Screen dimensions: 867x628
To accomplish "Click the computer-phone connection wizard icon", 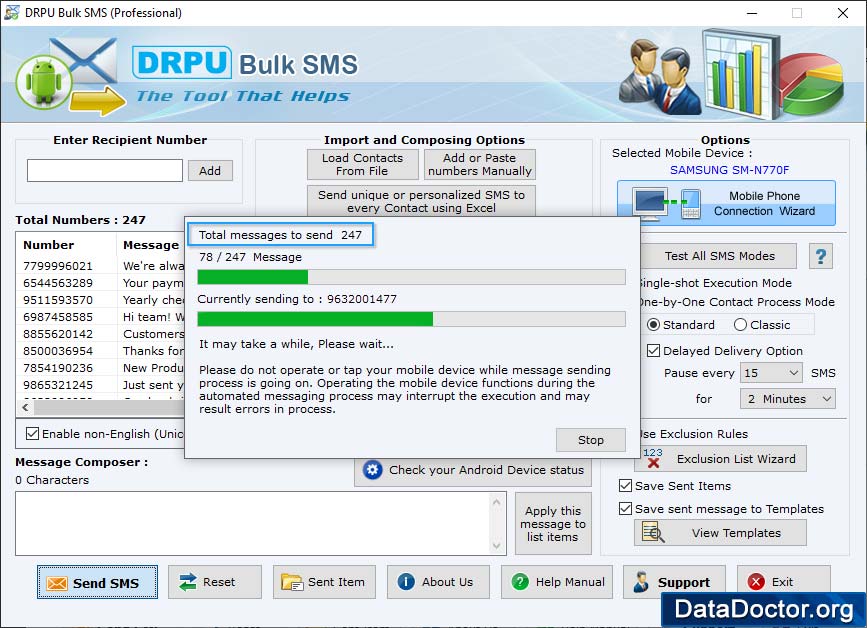I will pyautogui.click(x=667, y=204).
